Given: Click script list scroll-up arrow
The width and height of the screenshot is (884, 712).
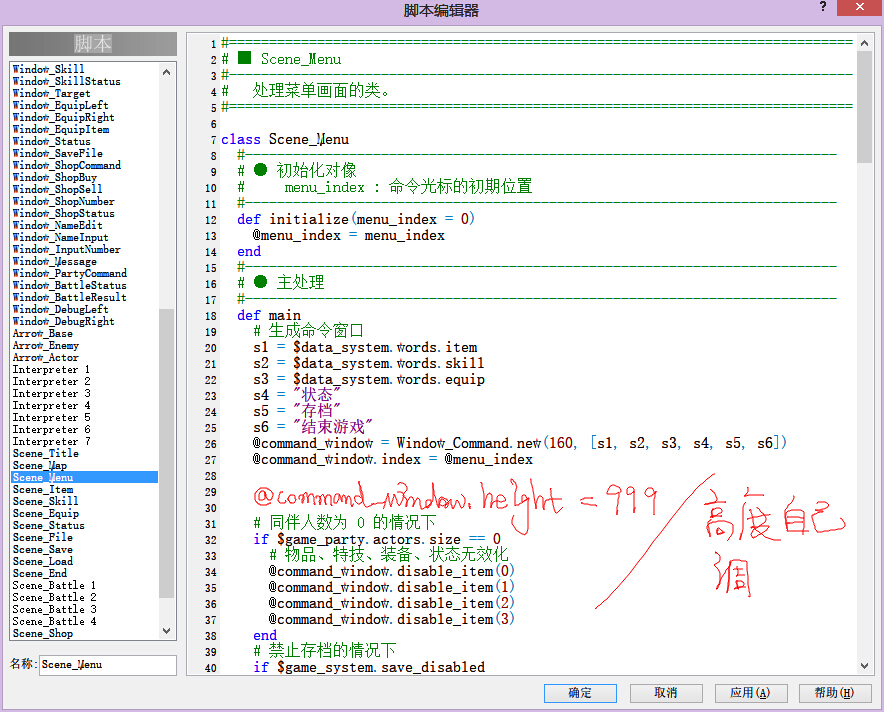Looking at the screenshot, I should pos(166,72).
